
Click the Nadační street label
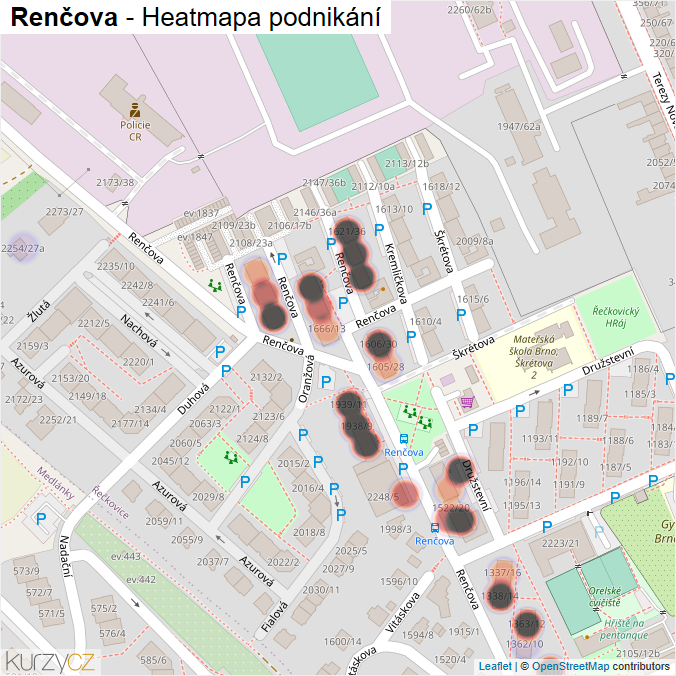coord(65,557)
